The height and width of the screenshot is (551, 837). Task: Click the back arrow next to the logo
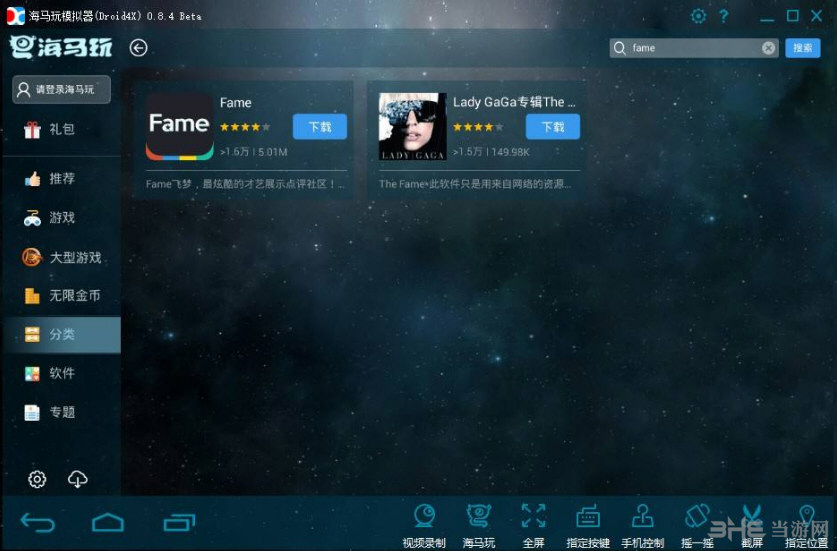point(138,48)
